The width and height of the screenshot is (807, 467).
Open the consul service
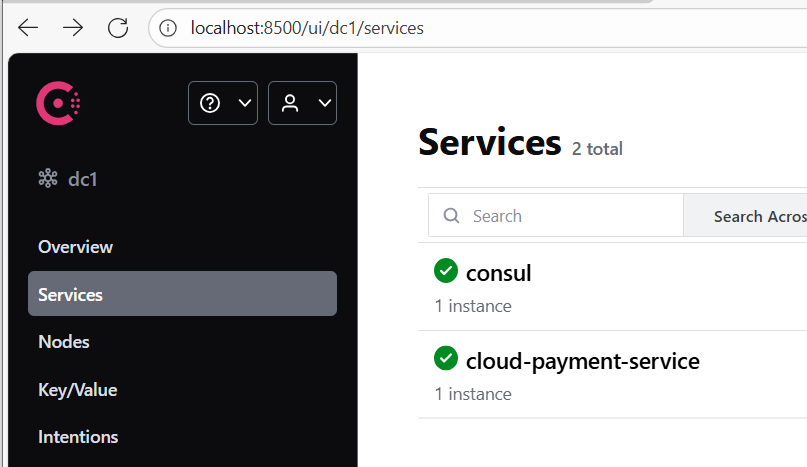tap(498, 273)
